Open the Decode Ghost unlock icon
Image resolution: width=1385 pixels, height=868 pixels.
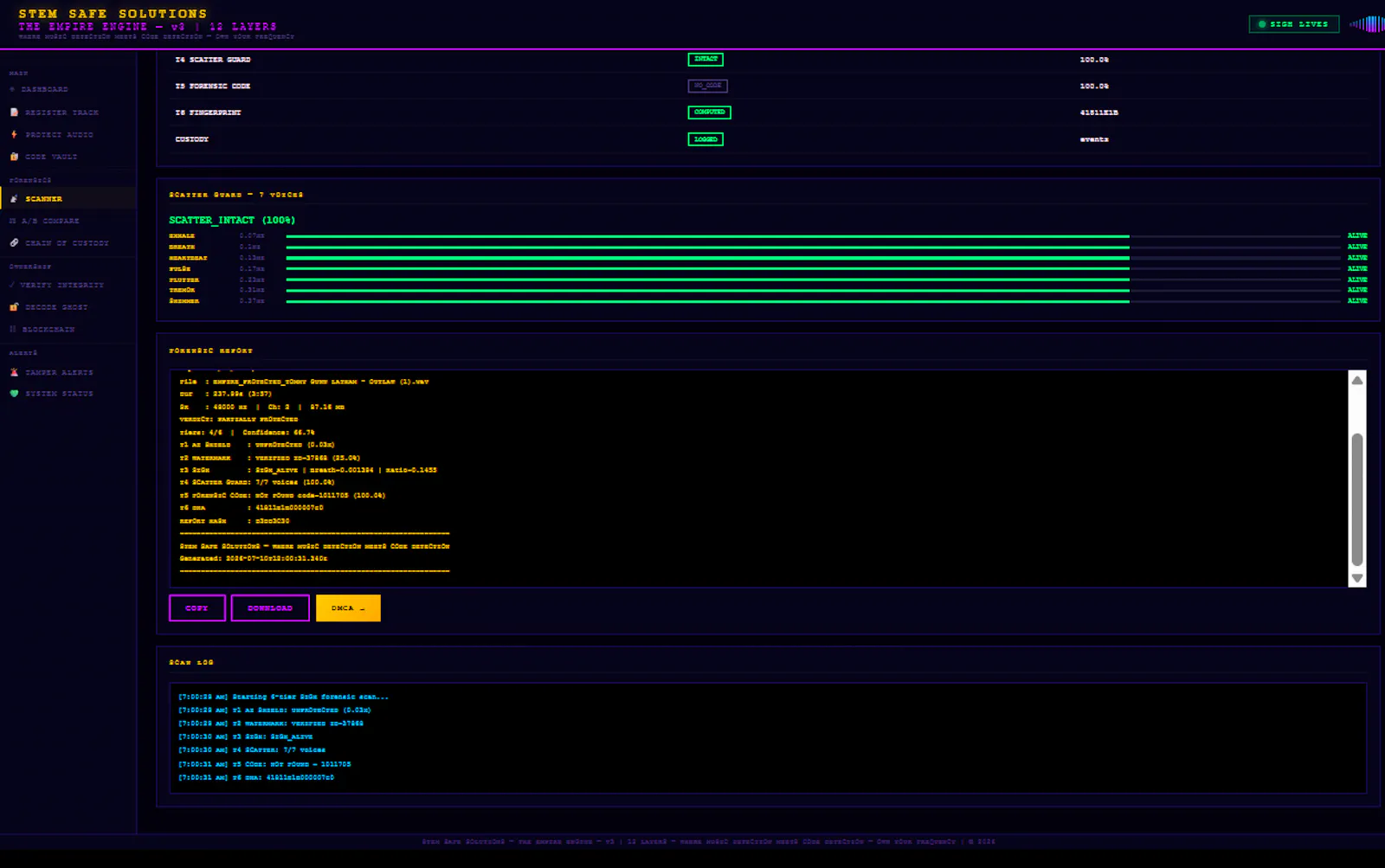14,307
